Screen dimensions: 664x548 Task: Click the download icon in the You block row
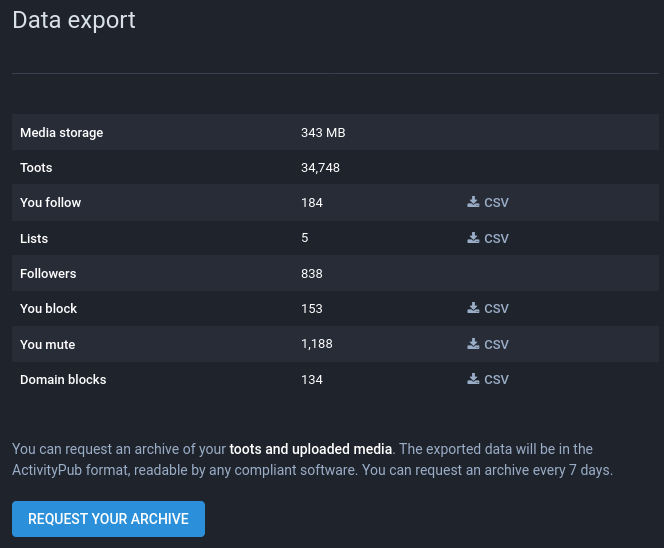pyautogui.click(x=473, y=308)
